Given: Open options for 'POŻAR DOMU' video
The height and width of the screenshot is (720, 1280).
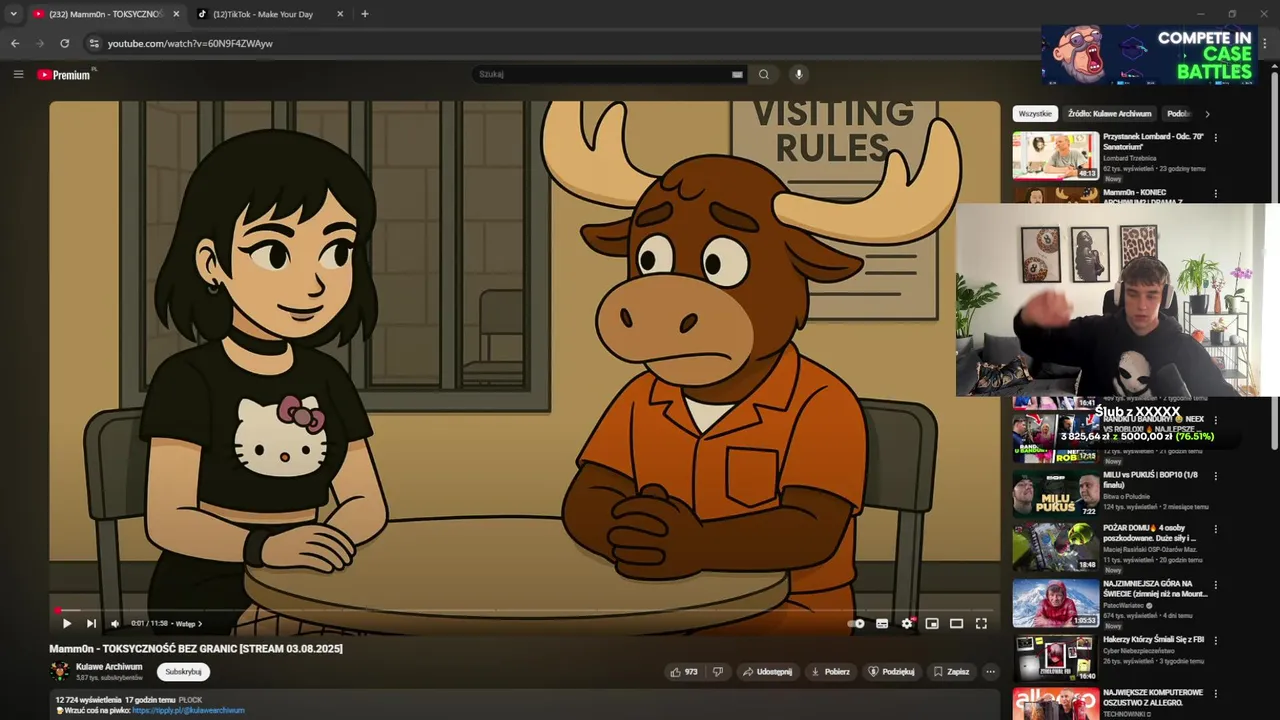Looking at the screenshot, I should click(1216, 529).
